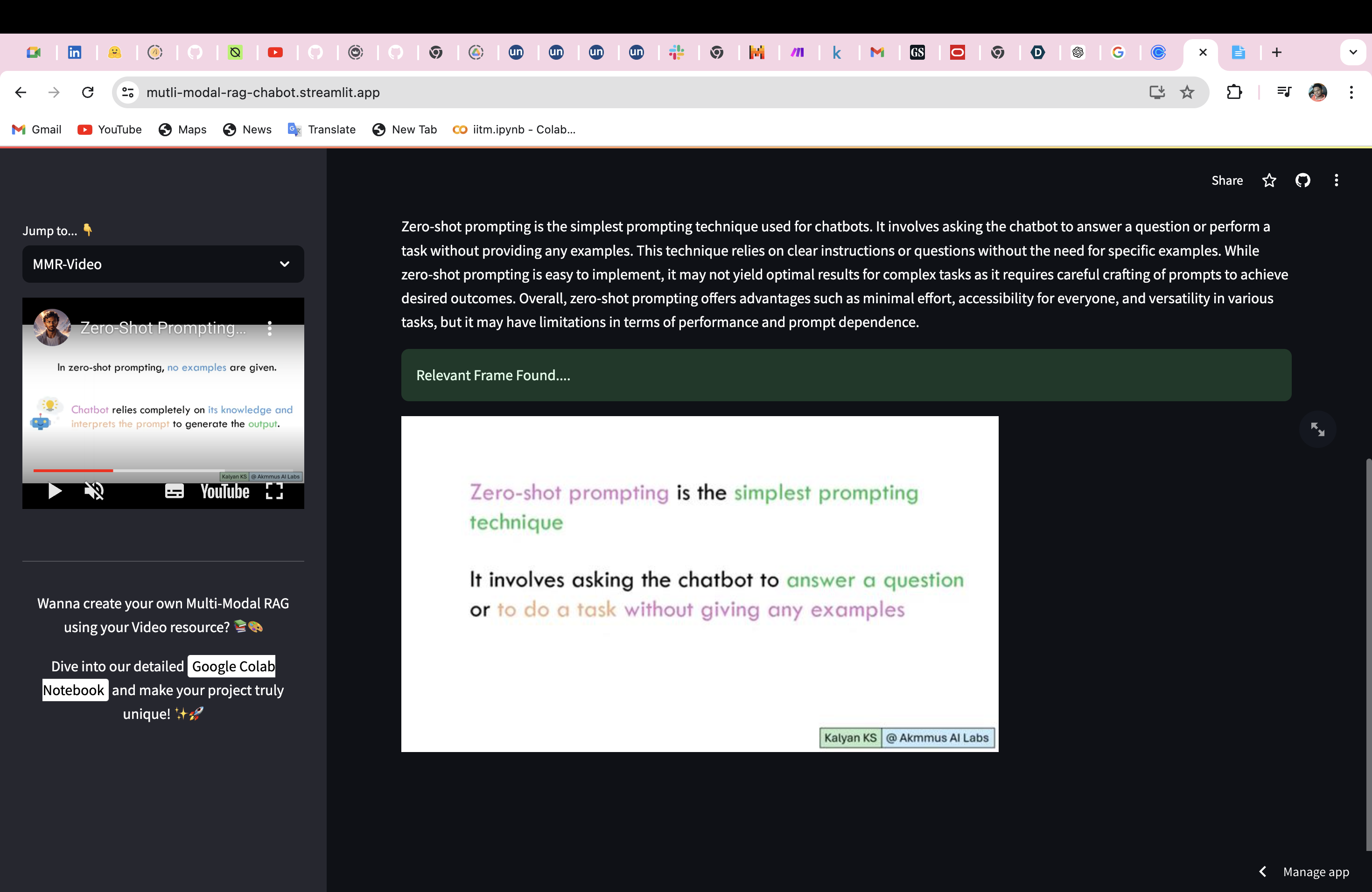Open the tab search dropdown arrow

coord(1353,52)
